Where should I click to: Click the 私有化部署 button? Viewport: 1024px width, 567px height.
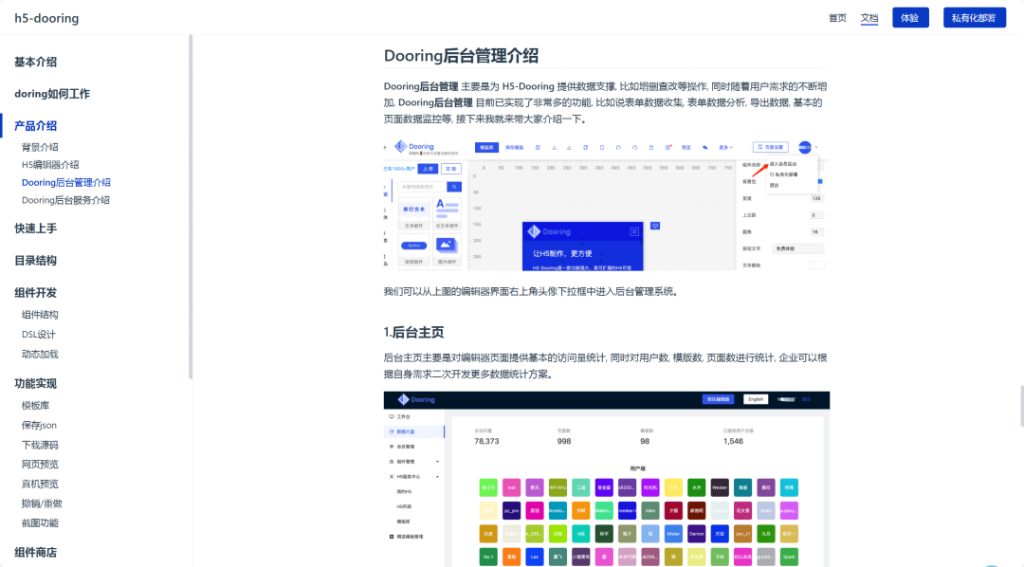point(974,18)
